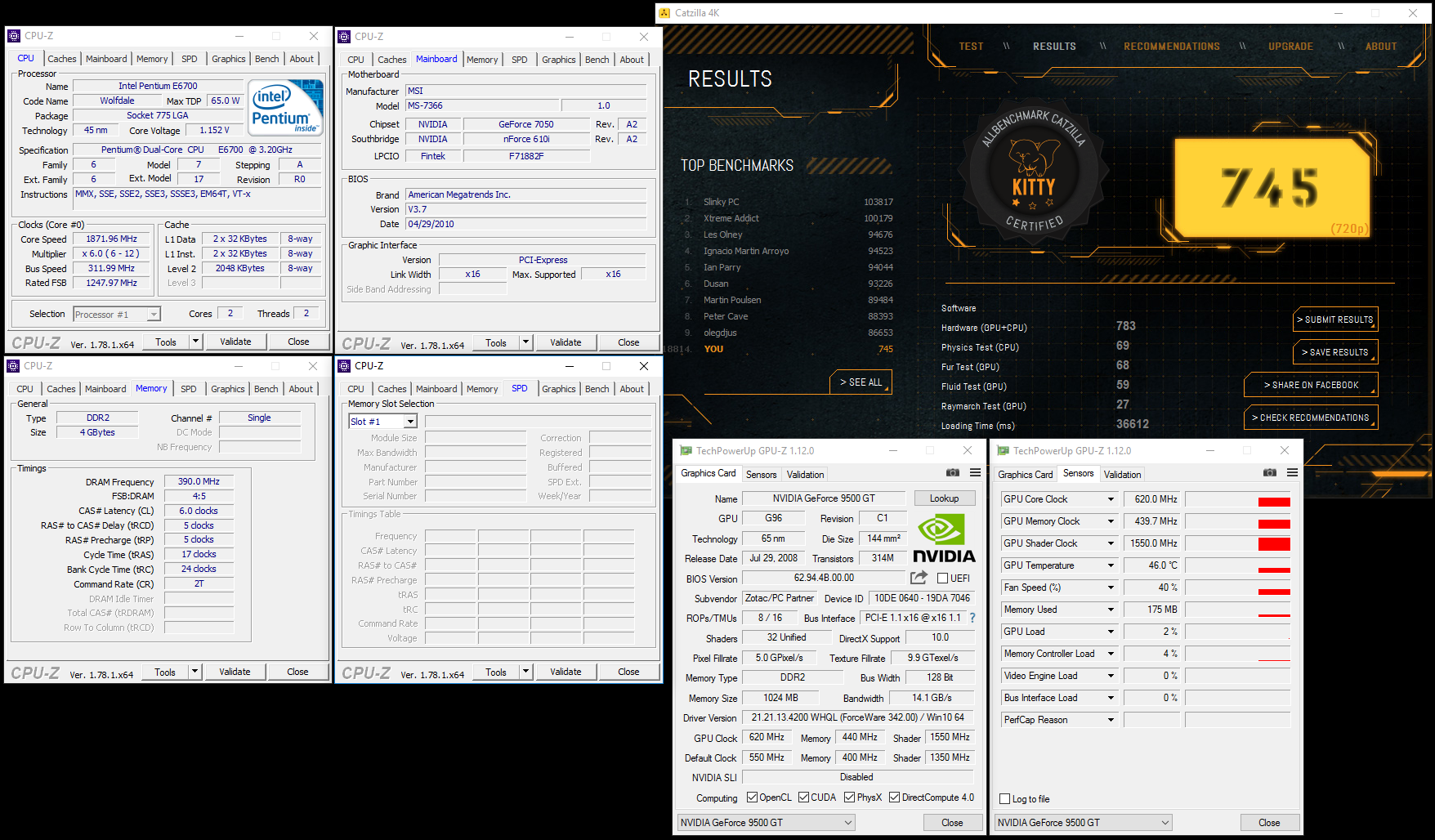This screenshot has width=1435, height=840.
Task: Open the hamburger menu in GPU-Z Graphics Card window
Action: 975,473
